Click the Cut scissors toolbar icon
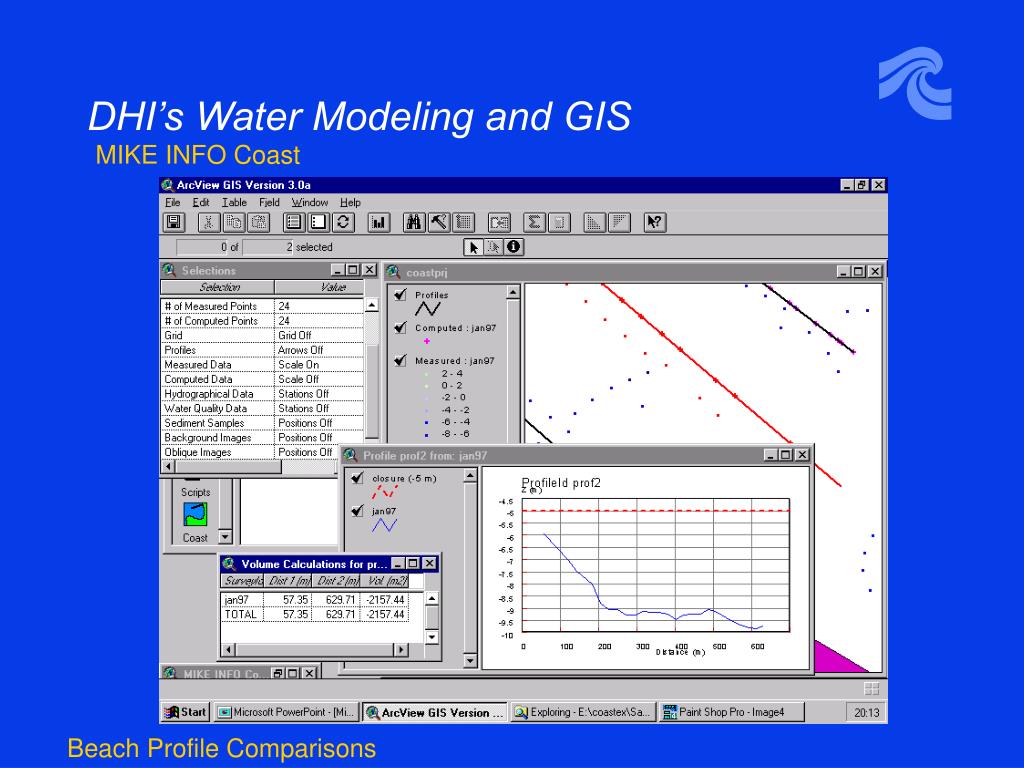Screen dimensions: 1024x768 click(x=208, y=223)
